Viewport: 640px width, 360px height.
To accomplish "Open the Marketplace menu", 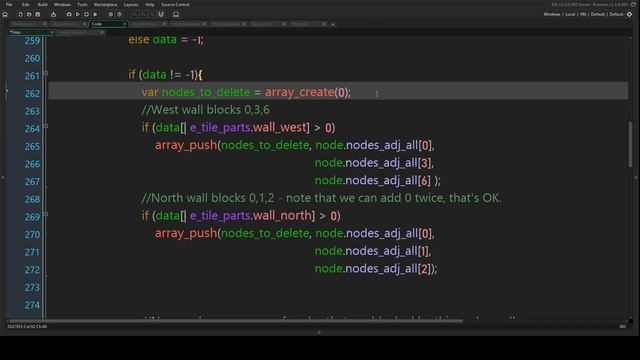I will 105,4.
